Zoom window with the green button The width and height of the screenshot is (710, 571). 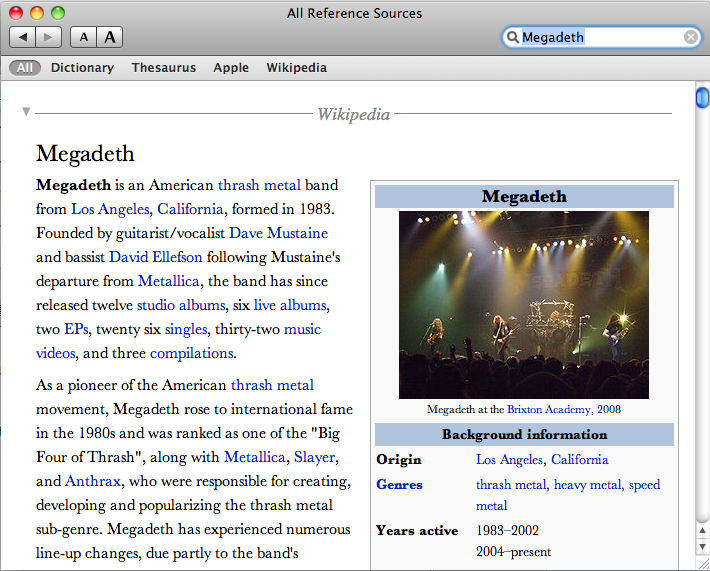tap(58, 13)
